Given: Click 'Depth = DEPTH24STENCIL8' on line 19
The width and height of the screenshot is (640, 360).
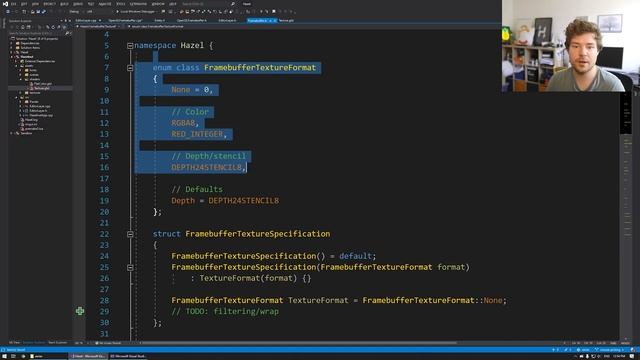Looking at the screenshot, I should click(225, 201).
